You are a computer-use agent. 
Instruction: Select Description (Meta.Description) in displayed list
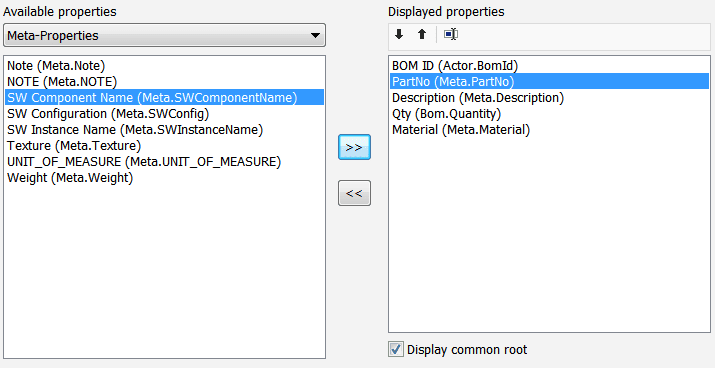click(549, 98)
